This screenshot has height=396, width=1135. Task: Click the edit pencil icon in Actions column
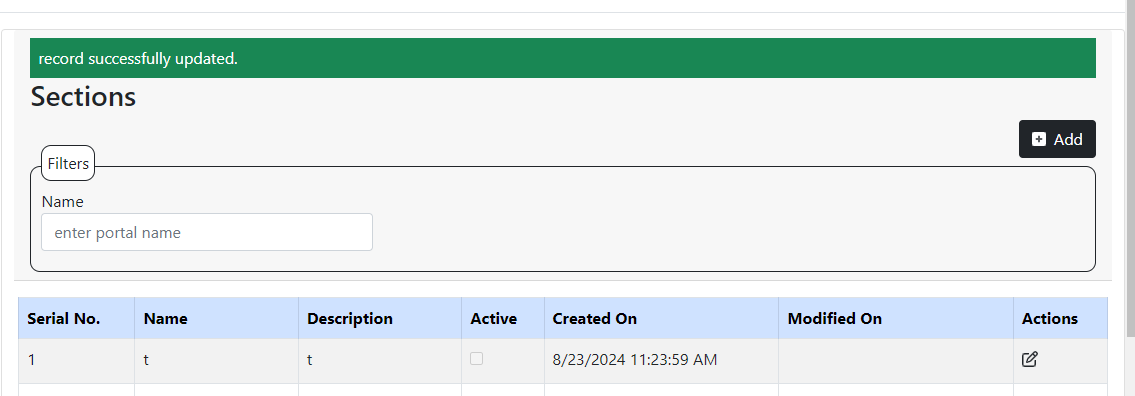pos(1029,359)
